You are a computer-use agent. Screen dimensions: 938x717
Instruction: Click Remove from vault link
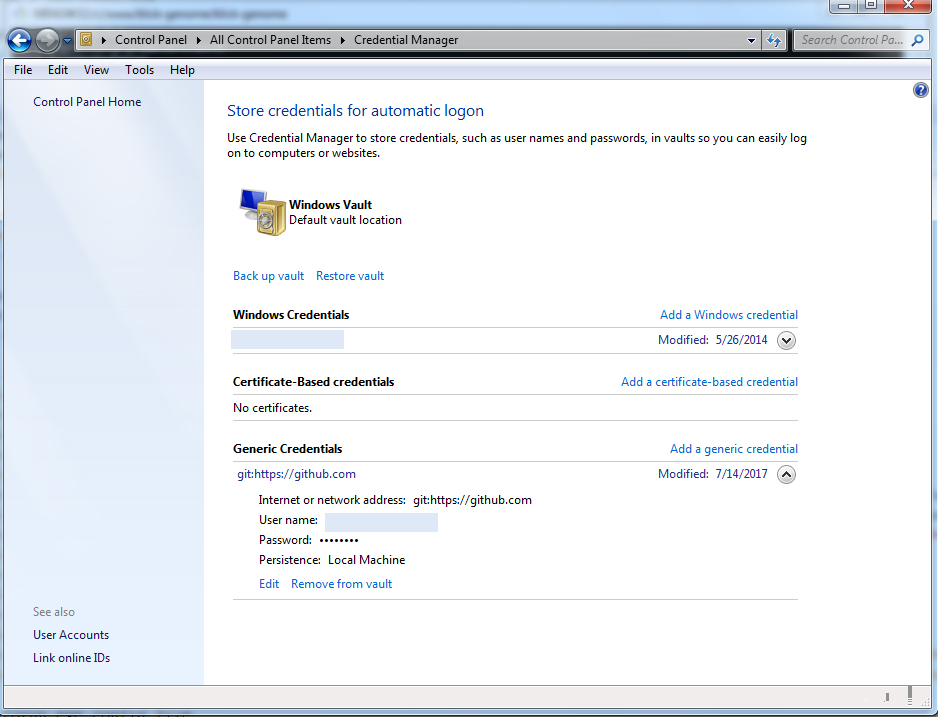(x=341, y=584)
